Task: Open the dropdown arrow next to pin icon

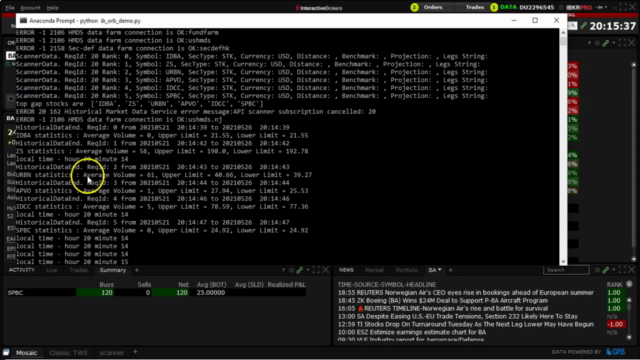Action: [606, 7]
